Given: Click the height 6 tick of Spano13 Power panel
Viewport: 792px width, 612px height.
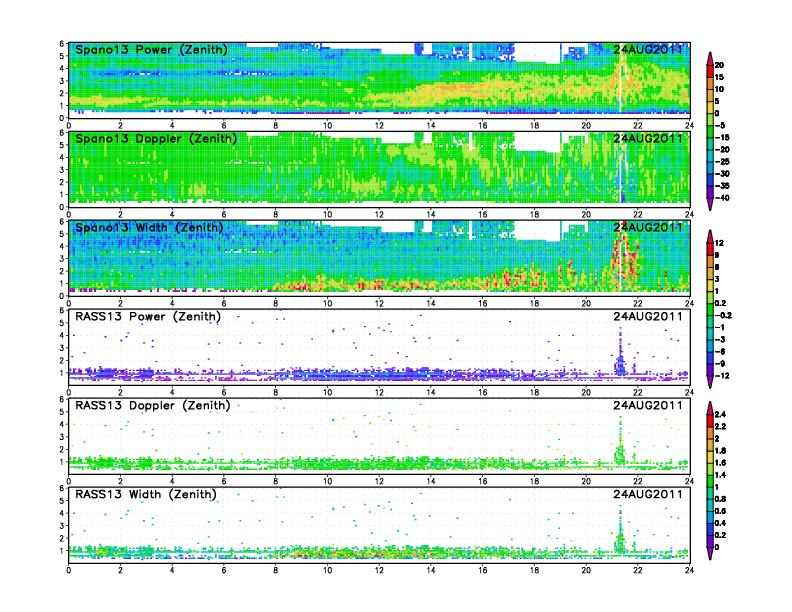Looking at the screenshot, I should [62, 44].
